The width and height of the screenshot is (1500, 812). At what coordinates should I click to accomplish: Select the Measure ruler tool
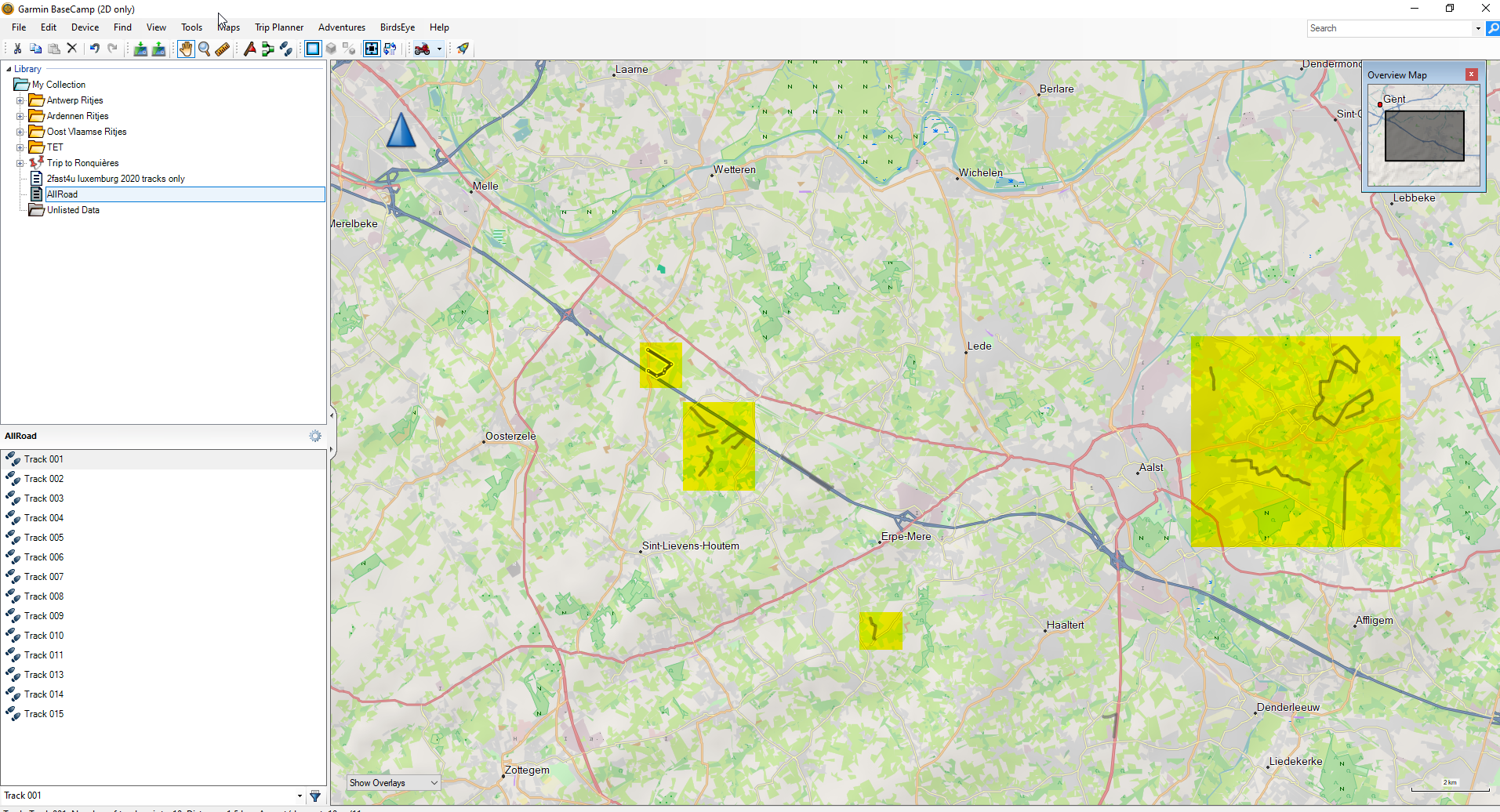[x=223, y=49]
